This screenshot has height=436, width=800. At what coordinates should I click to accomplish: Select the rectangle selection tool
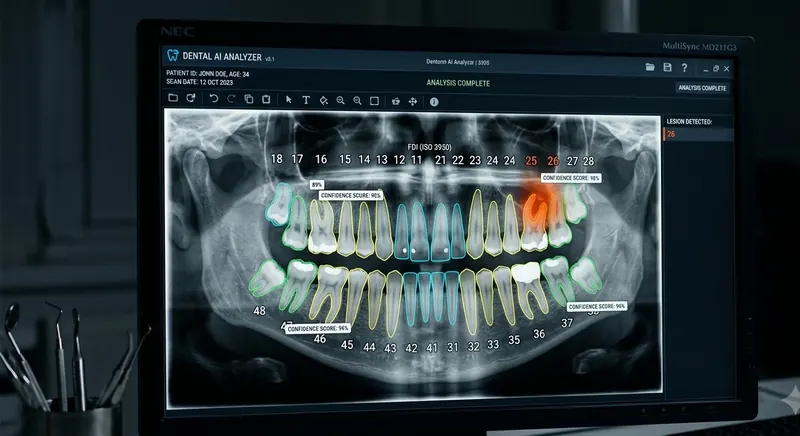pyautogui.click(x=374, y=101)
